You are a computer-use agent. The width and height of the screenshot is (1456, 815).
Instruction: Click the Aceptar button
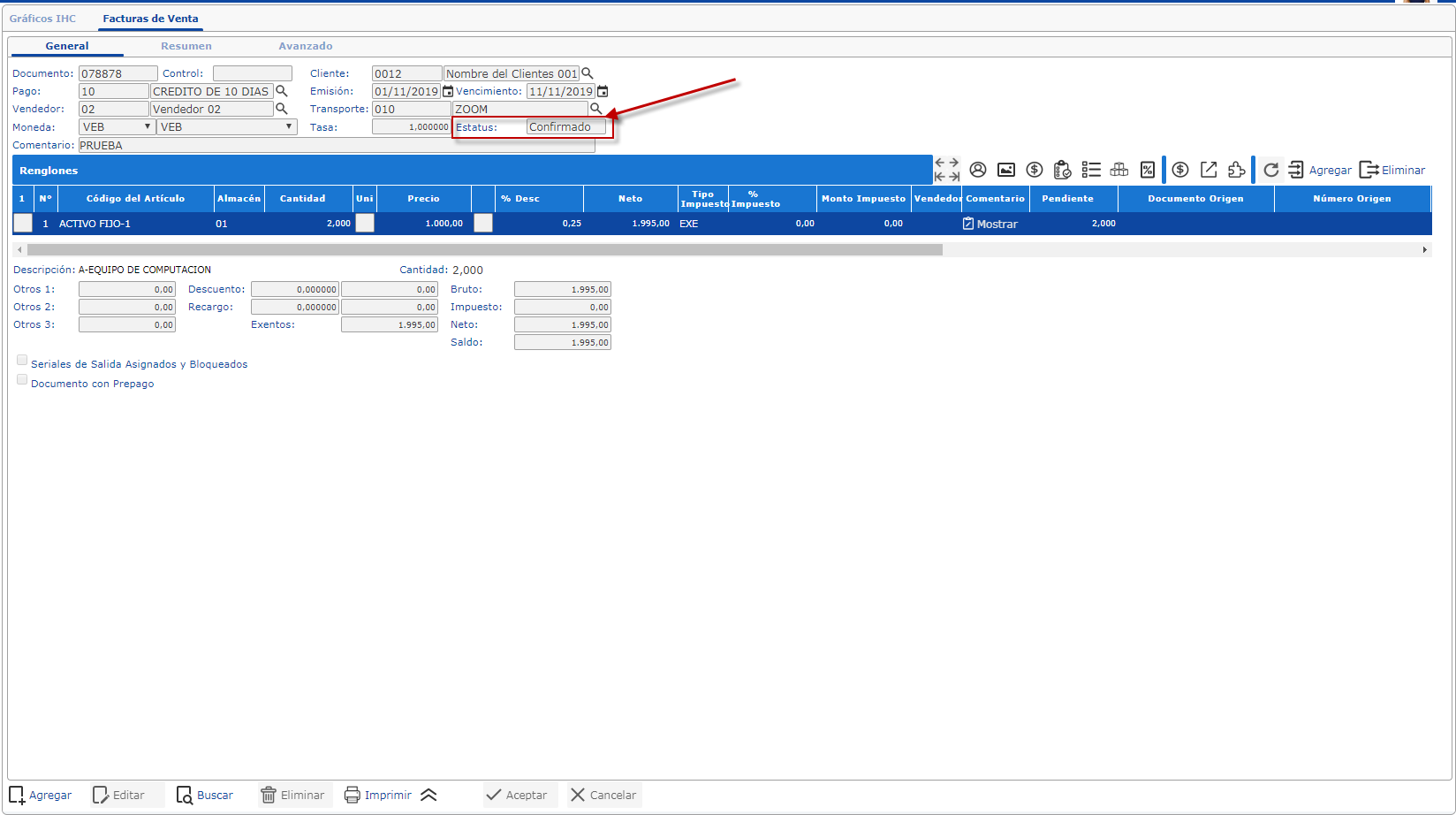pyautogui.click(x=518, y=795)
